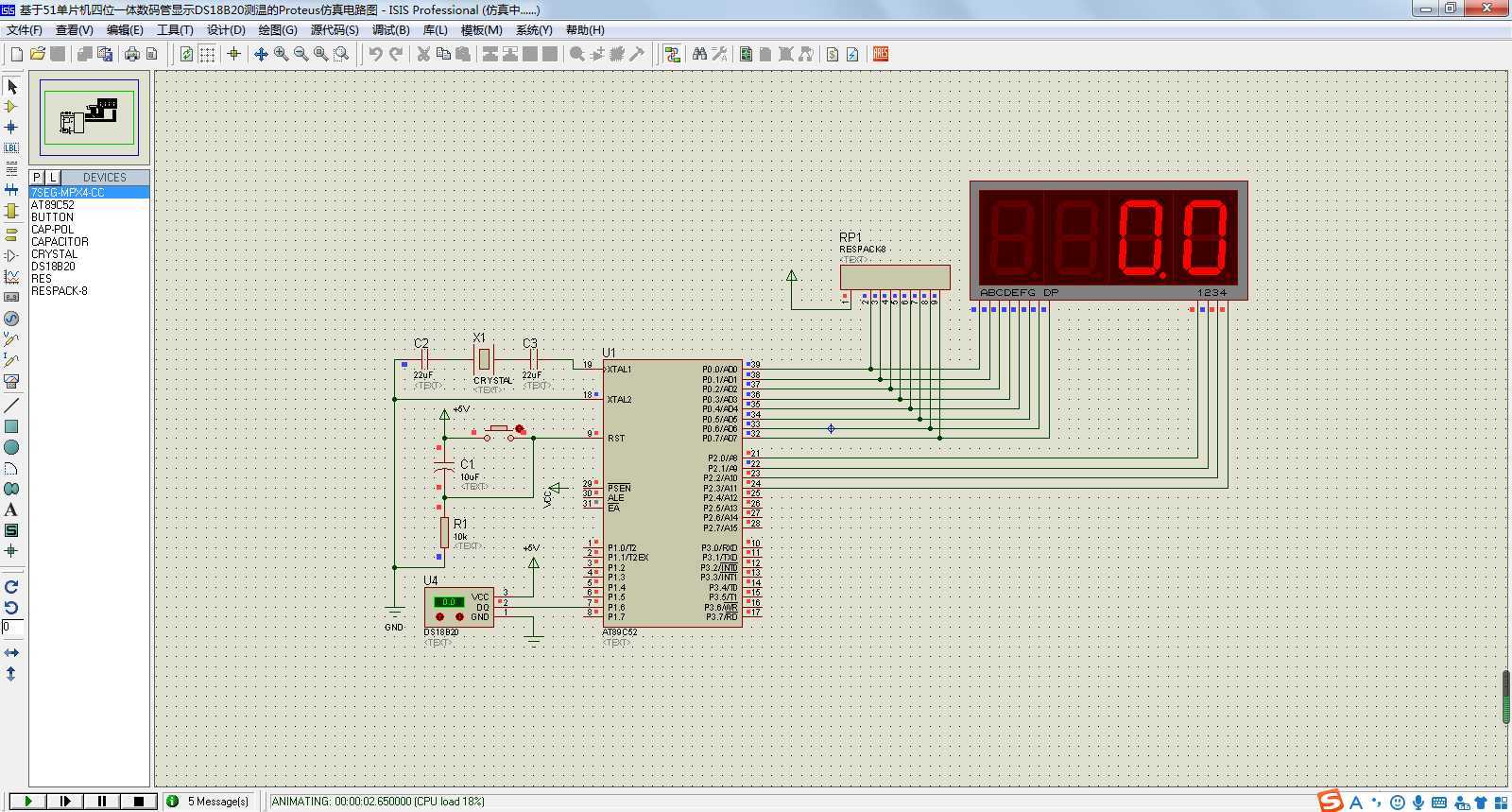This screenshot has width=1512, height=812.
Task: Select RESPACK-8 in devices list
Action: pyautogui.click(x=89, y=290)
